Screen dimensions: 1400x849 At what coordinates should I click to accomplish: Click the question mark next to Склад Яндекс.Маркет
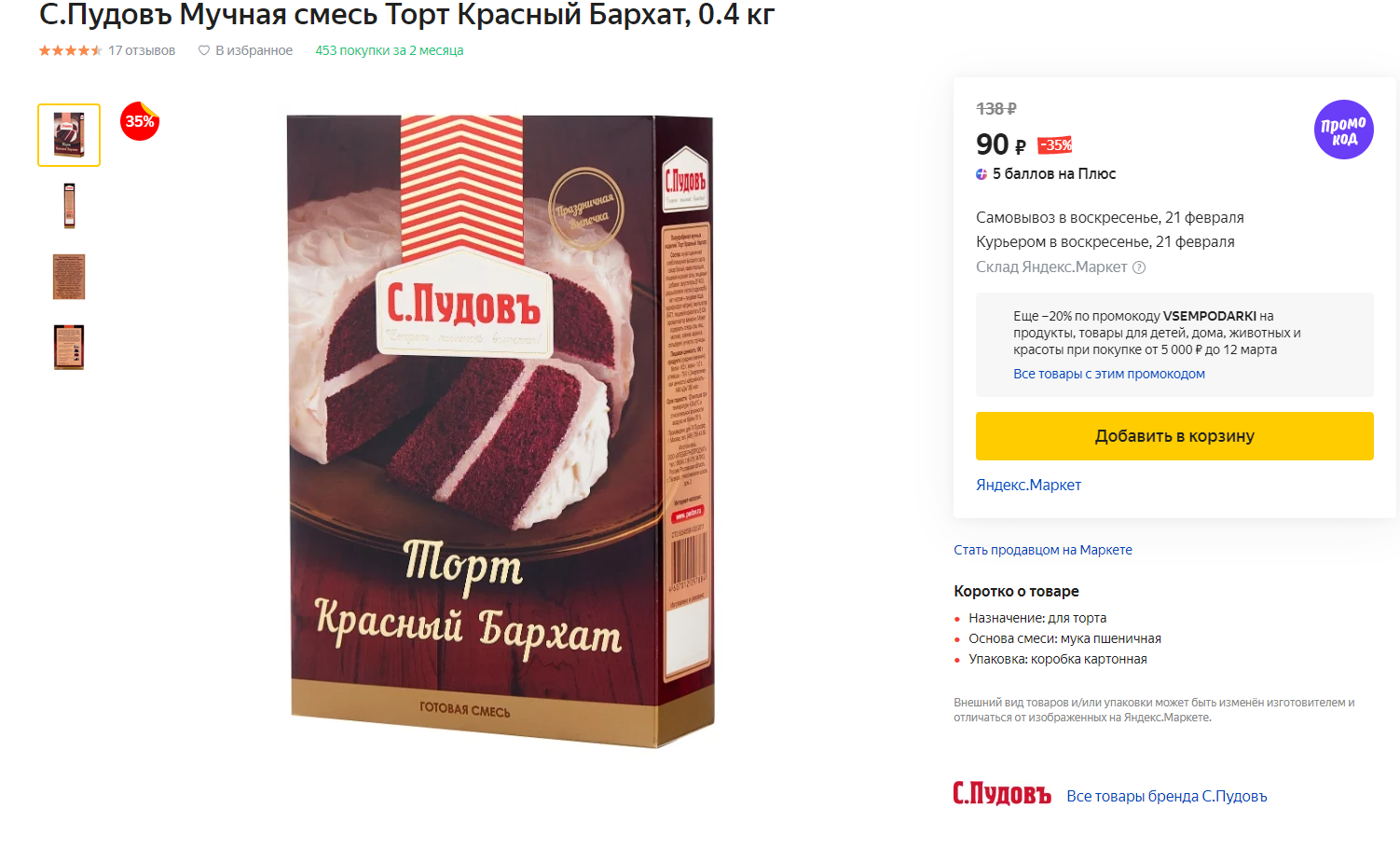[x=1139, y=267]
